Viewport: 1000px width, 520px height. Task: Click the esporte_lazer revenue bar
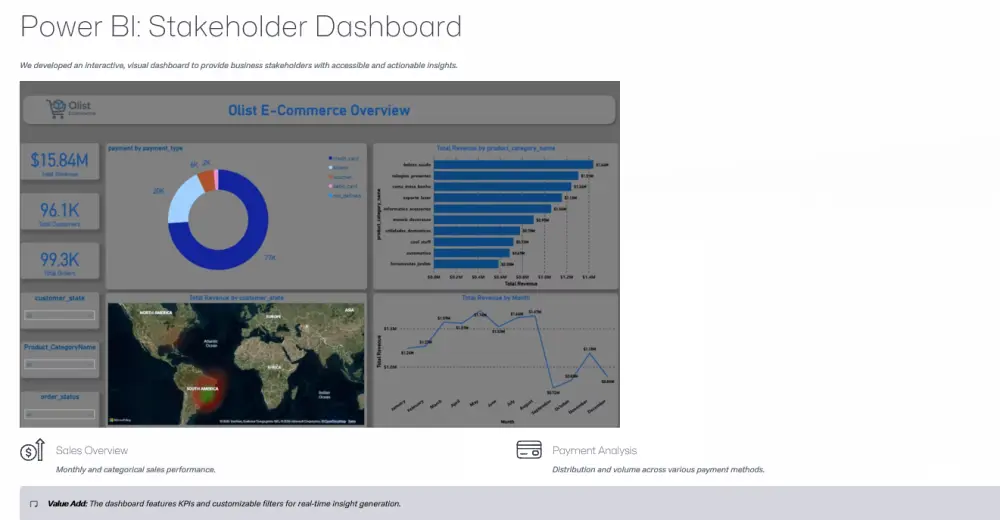[x=498, y=198]
